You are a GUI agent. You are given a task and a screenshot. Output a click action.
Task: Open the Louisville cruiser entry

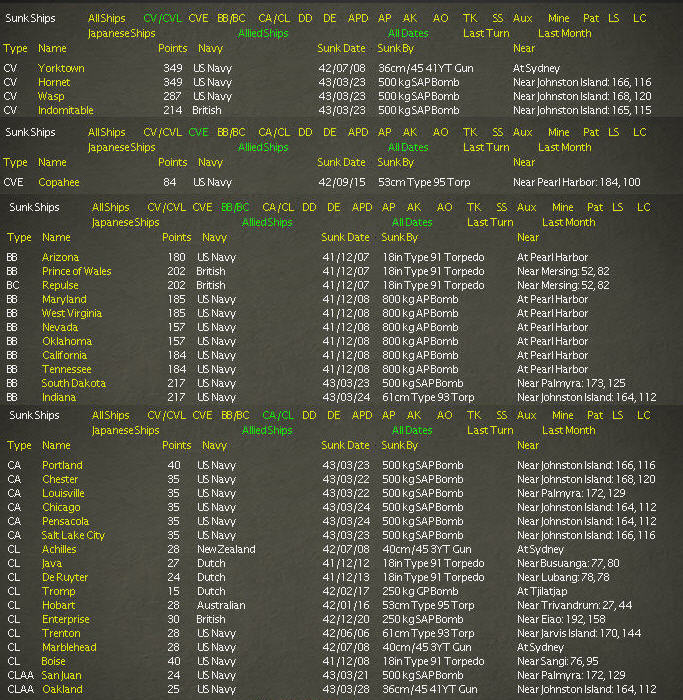pyautogui.click(x=63, y=493)
